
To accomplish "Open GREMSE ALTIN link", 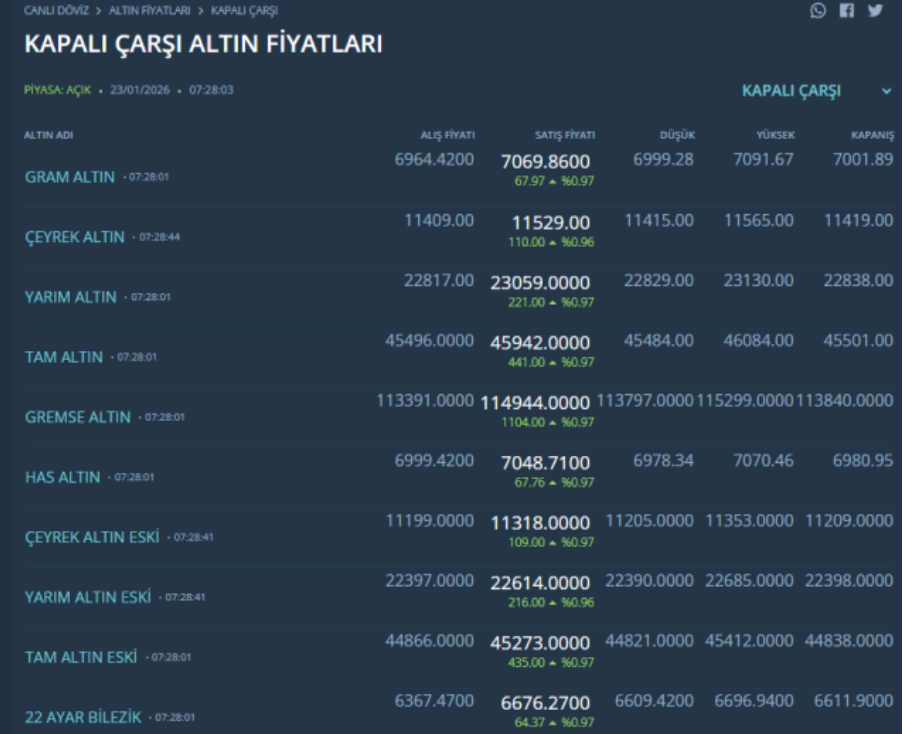I will click(x=77, y=417).
